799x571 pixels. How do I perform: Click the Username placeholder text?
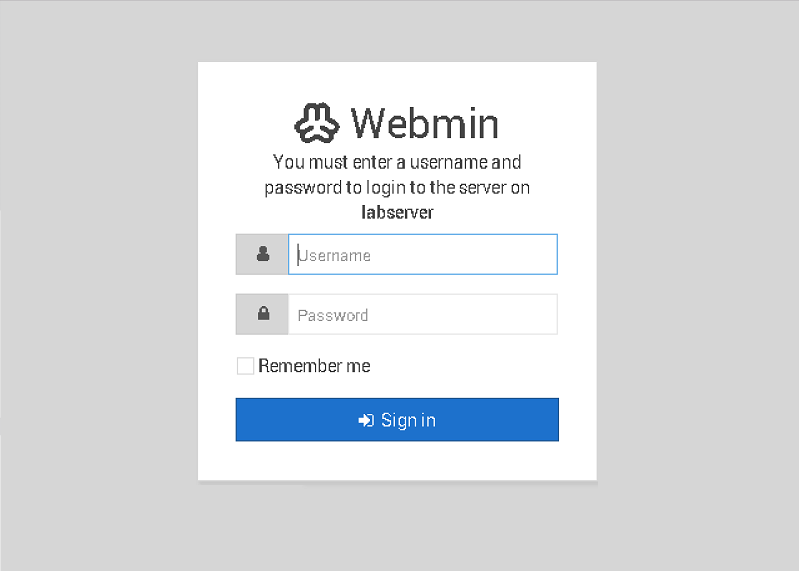coord(334,255)
